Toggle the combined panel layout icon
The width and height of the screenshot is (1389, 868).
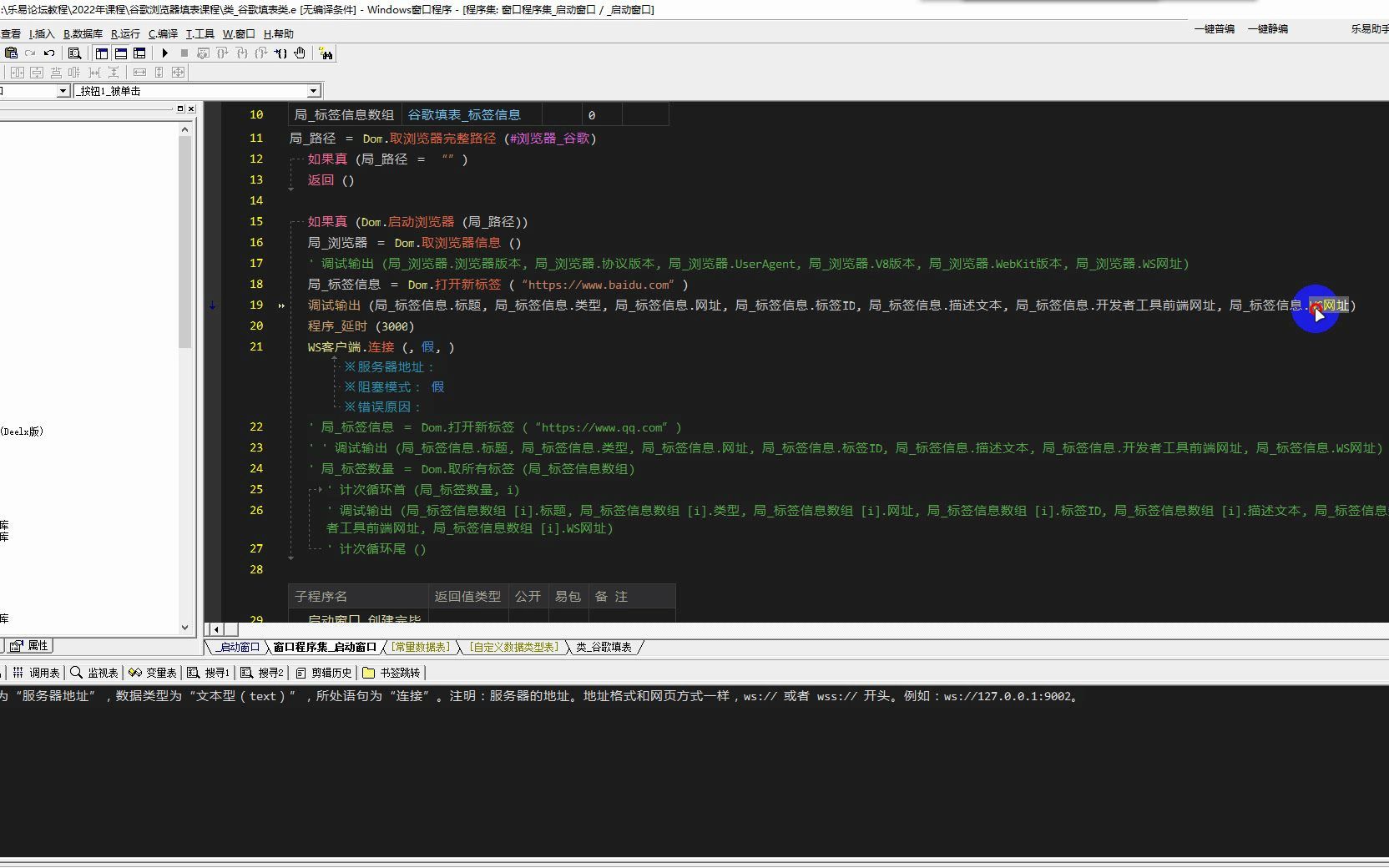point(139,53)
